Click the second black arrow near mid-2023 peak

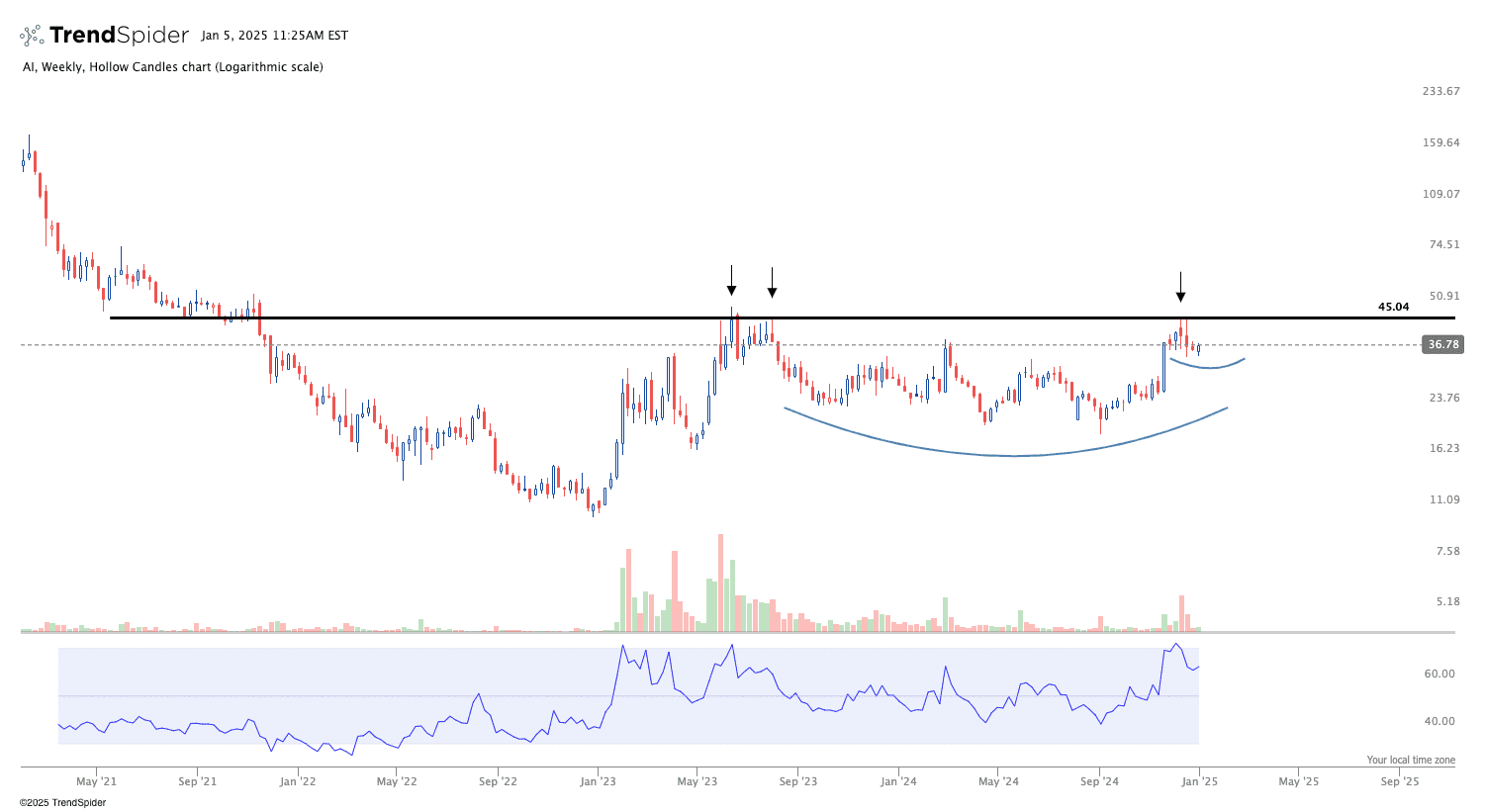[x=772, y=283]
